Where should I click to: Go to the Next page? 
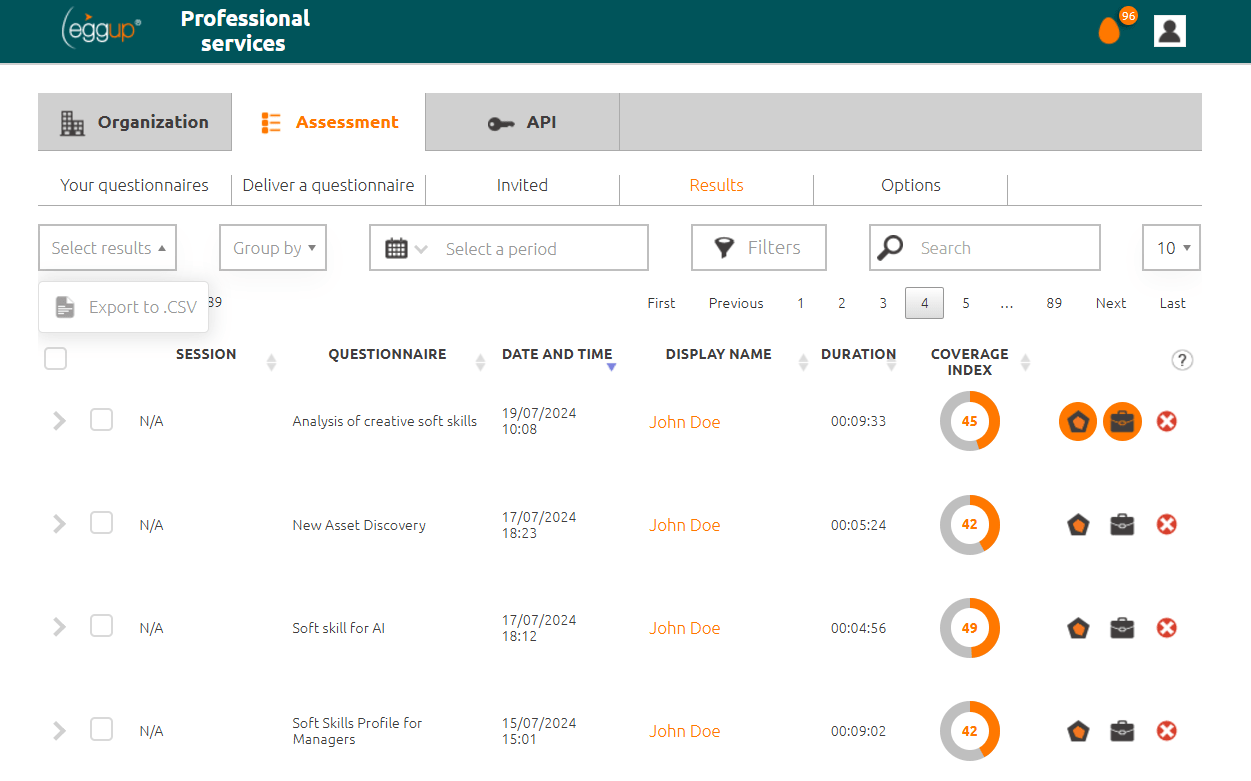pyautogui.click(x=1111, y=303)
